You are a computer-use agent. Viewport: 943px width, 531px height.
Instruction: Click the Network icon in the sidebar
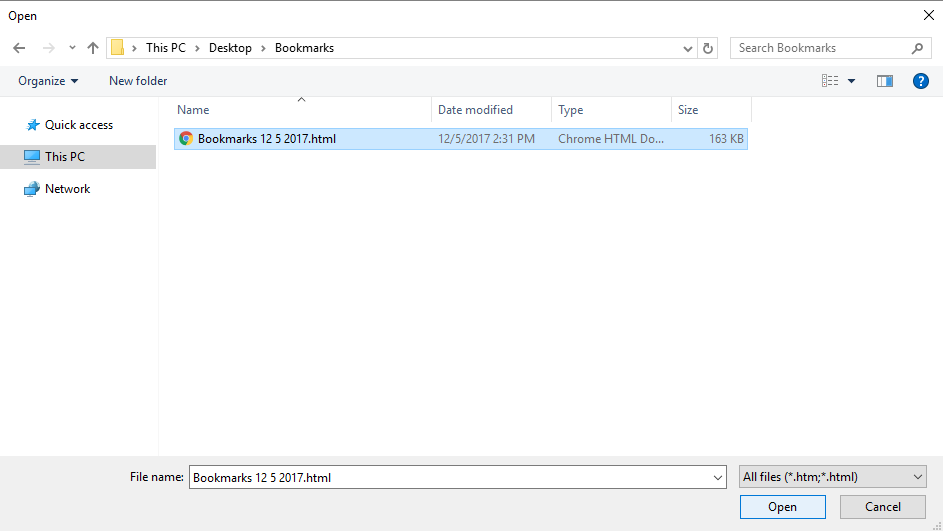pos(32,189)
